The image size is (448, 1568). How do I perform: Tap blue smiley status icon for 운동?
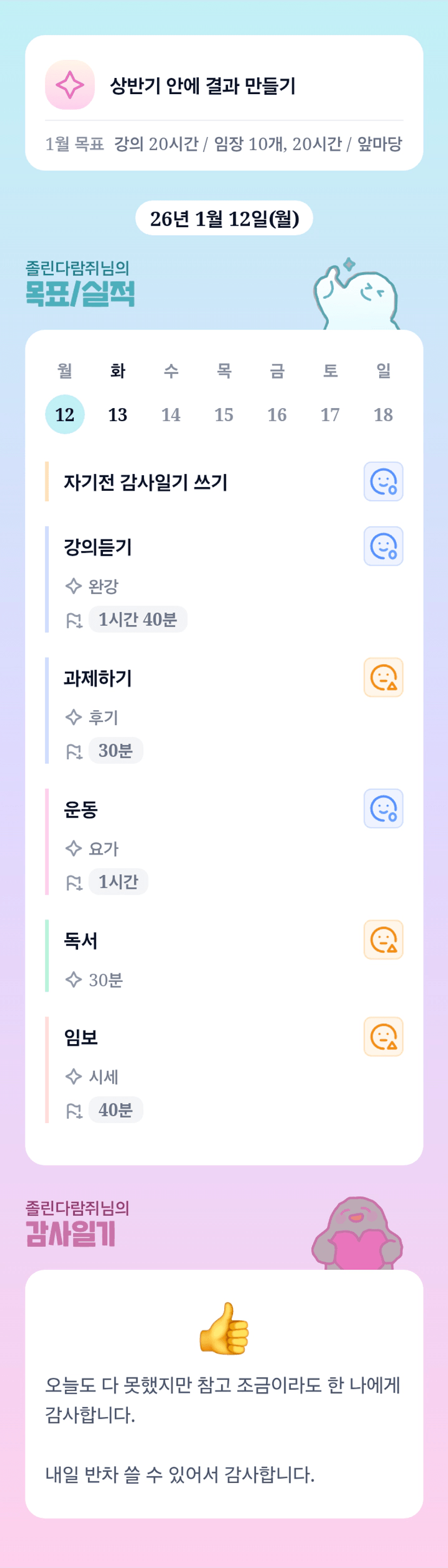[383, 808]
